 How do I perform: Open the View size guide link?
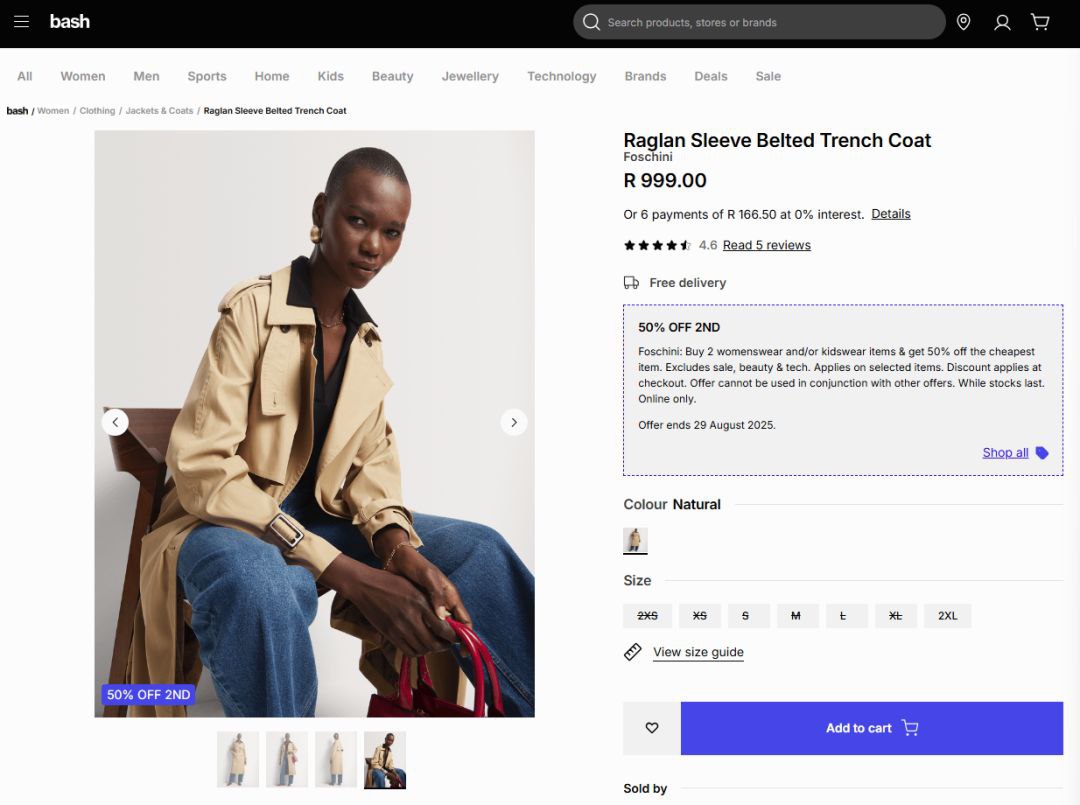coord(698,652)
